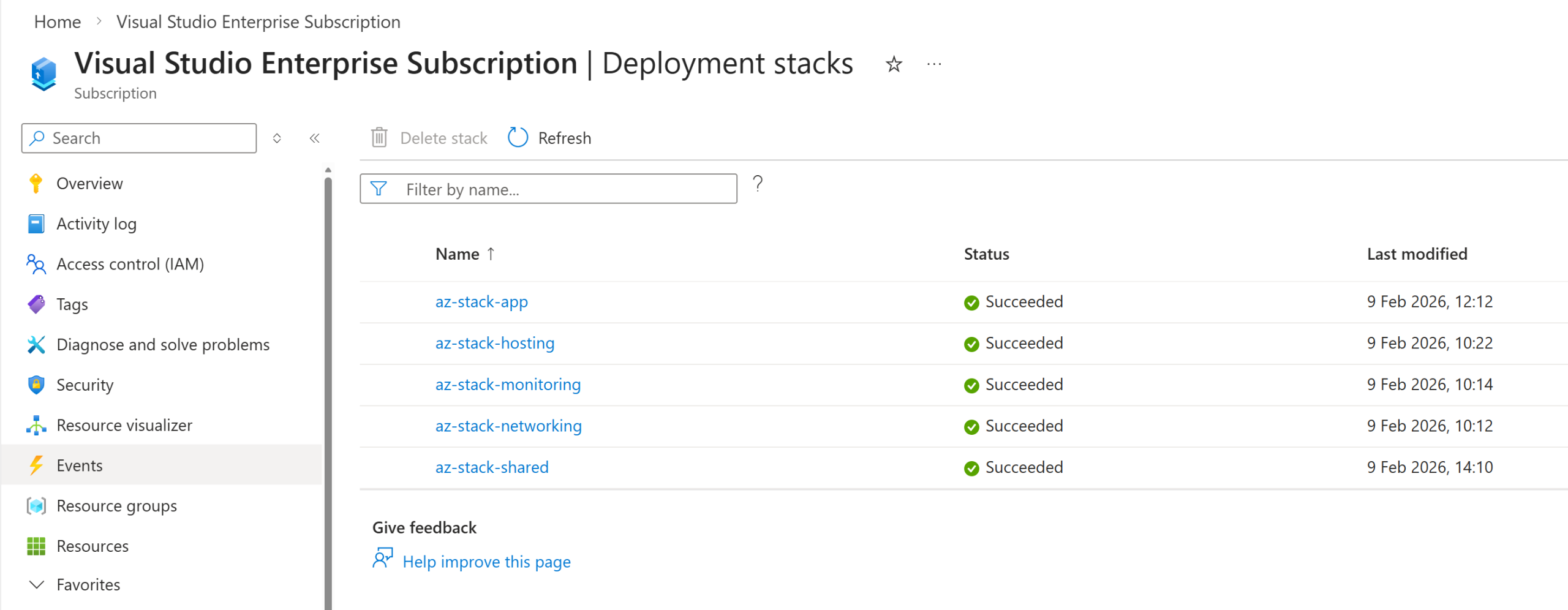Toggle expand/collapse all menu groups arrows
Screen dimensions: 1568x610
click(277, 138)
